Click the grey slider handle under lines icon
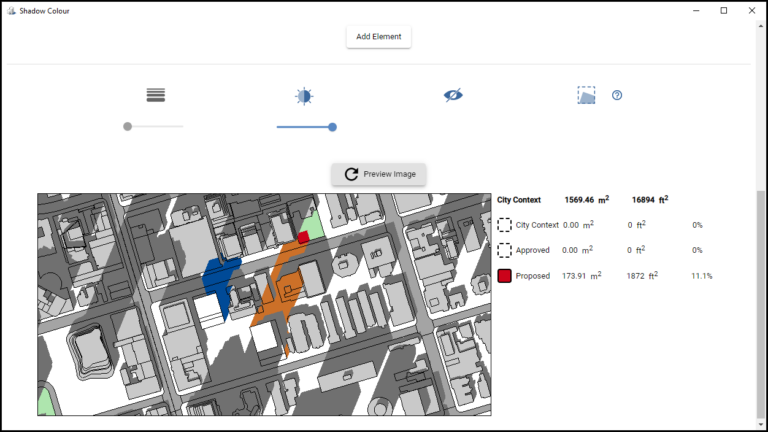The image size is (768, 432). [127, 127]
